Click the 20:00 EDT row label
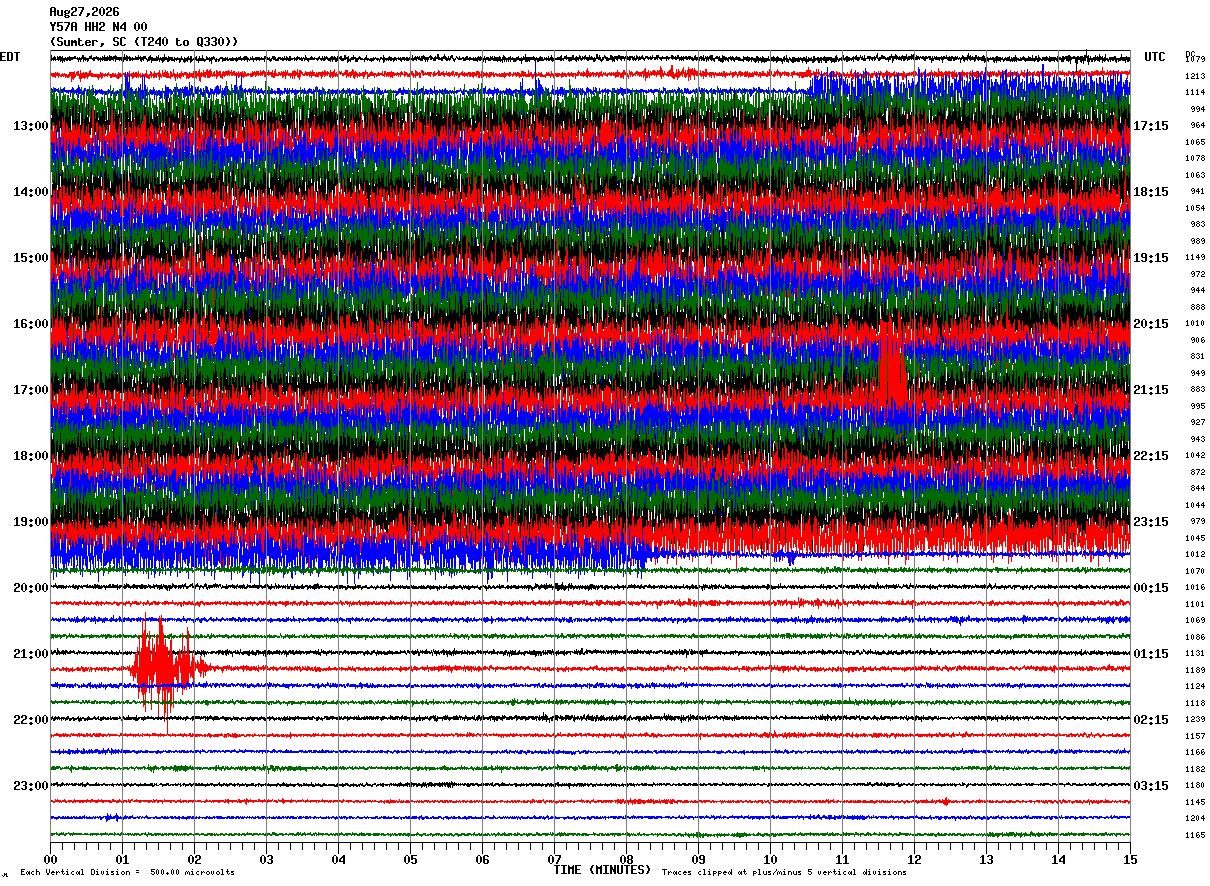Viewport: 1210px width, 886px height. [x=31, y=588]
